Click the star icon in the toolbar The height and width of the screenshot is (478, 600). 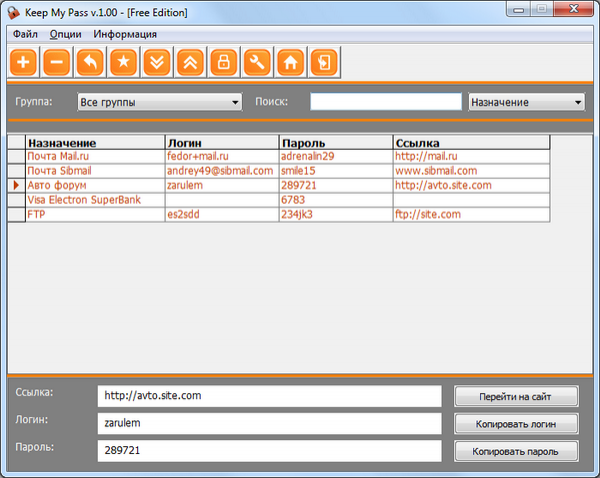pyautogui.click(x=124, y=62)
